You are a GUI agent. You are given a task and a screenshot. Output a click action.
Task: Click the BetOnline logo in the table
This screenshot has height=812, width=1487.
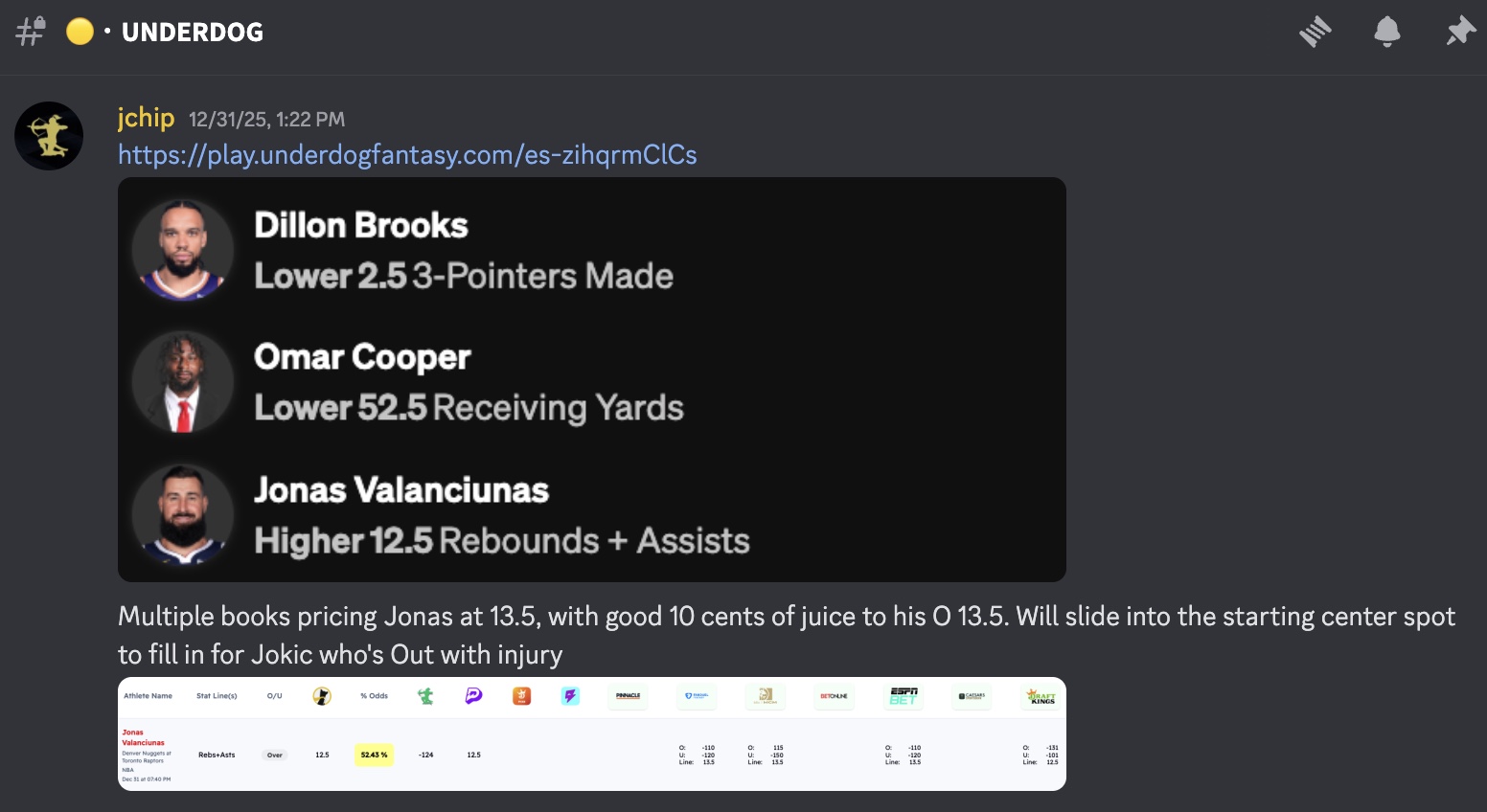click(x=834, y=696)
